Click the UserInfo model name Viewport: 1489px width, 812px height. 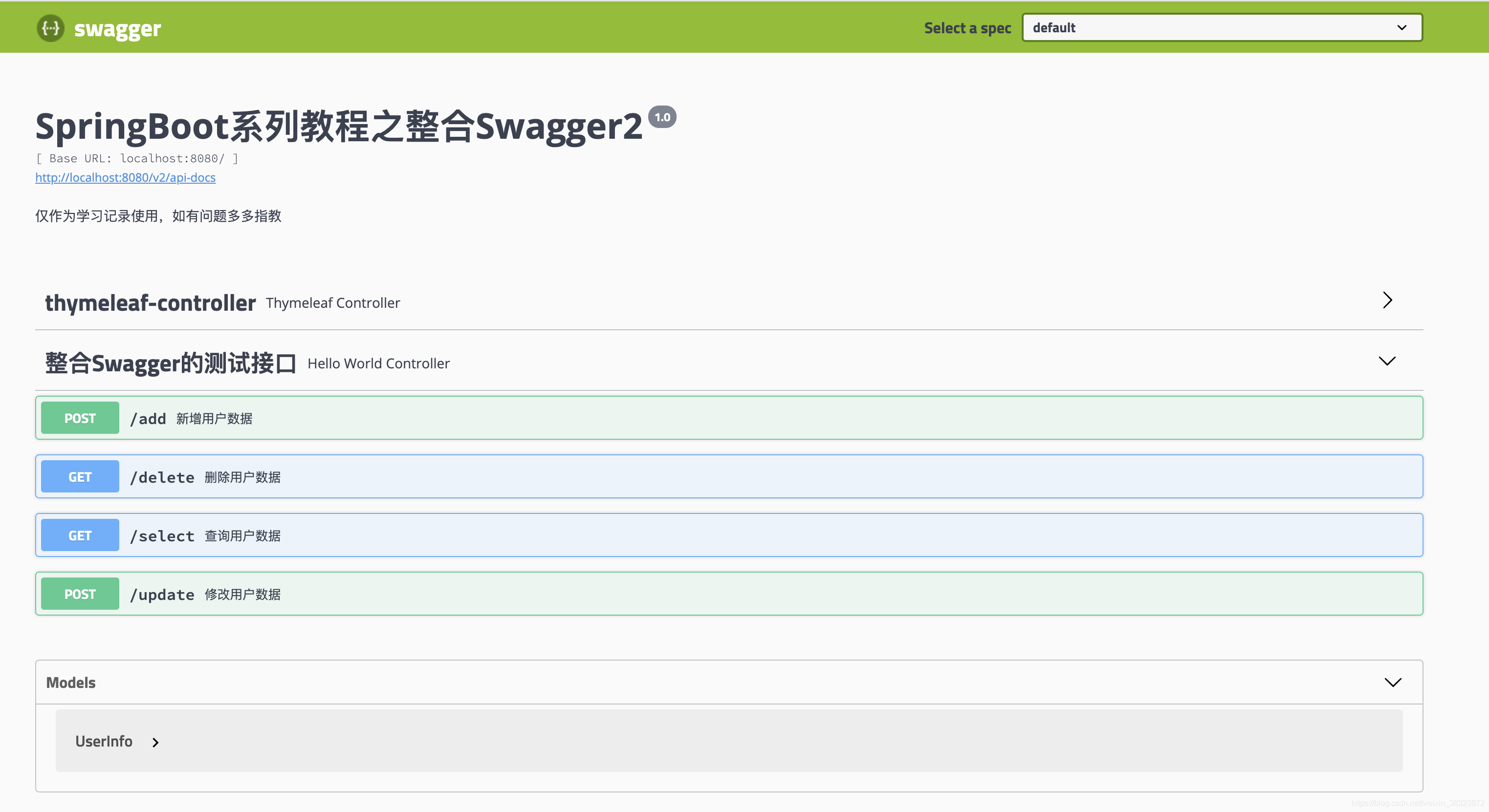click(x=104, y=742)
